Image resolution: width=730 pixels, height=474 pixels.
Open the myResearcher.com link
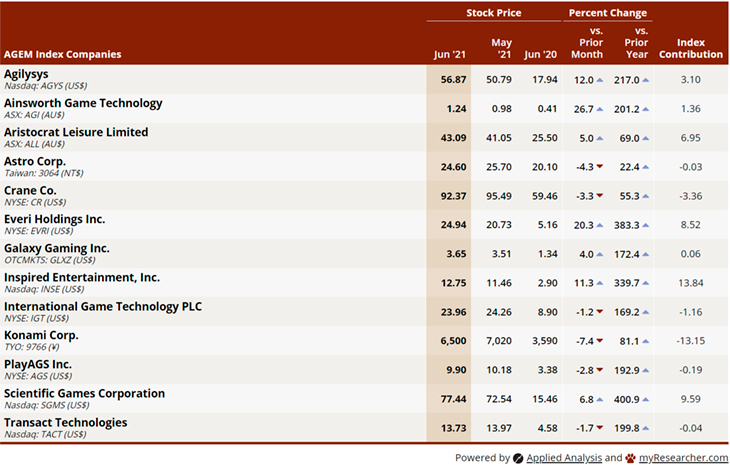coord(685,458)
